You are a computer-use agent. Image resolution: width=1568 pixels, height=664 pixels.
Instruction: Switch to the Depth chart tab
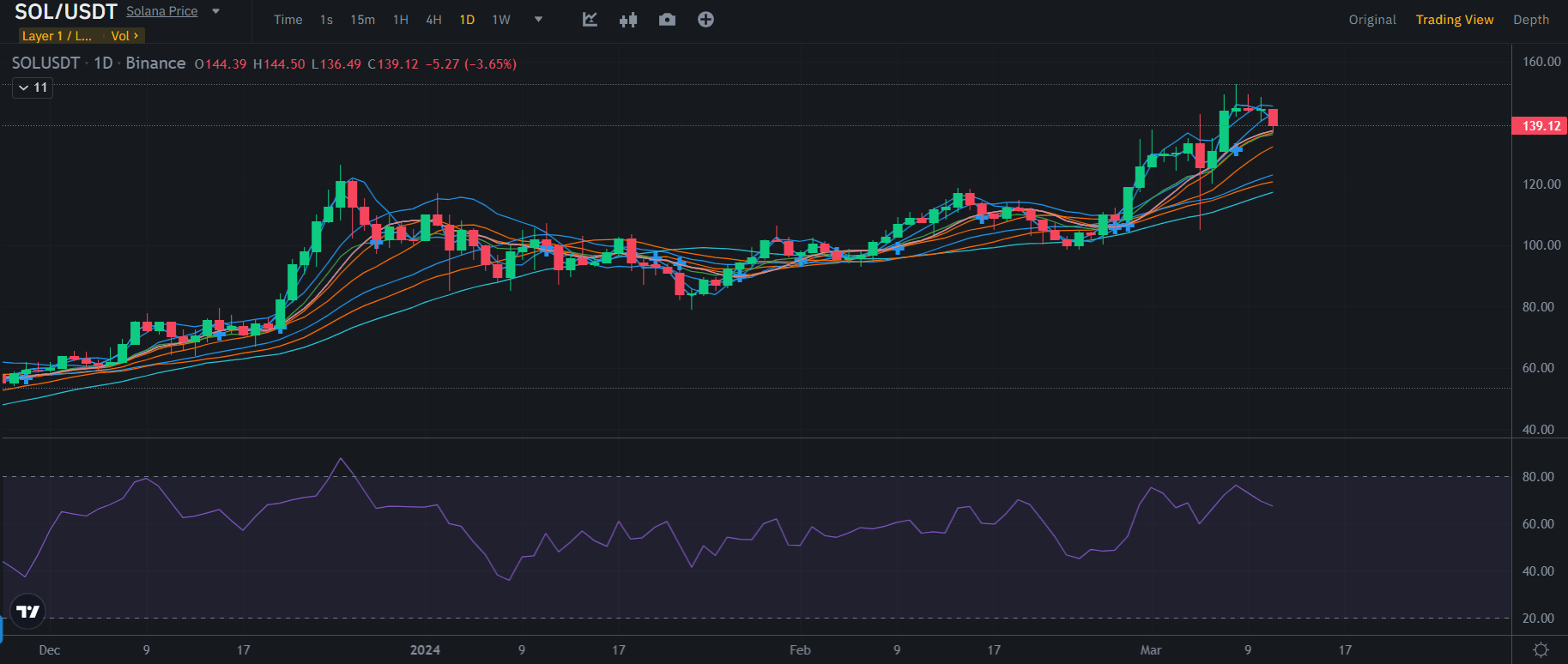click(x=1530, y=20)
